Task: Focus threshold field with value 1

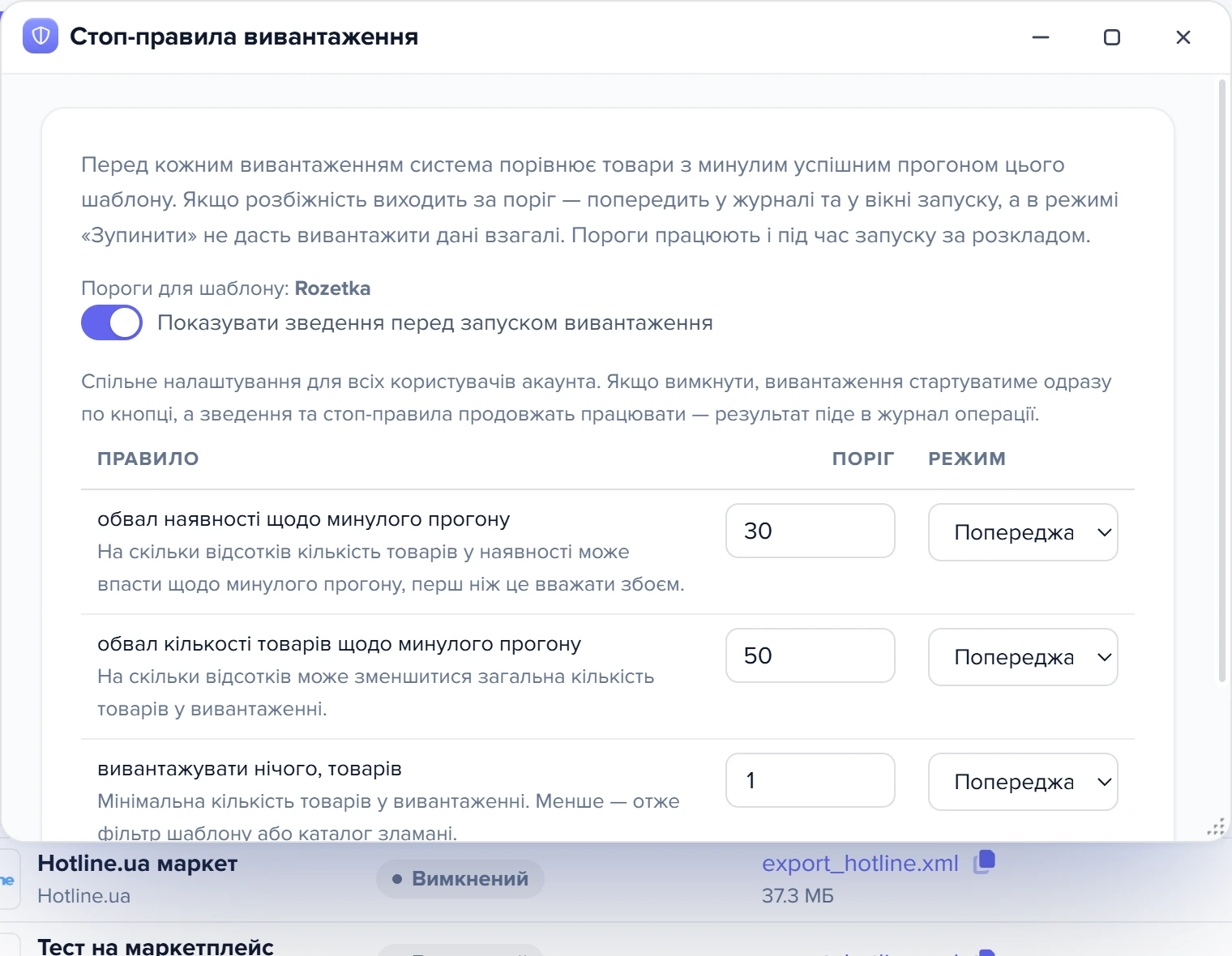Action: pyautogui.click(x=811, y=780)
